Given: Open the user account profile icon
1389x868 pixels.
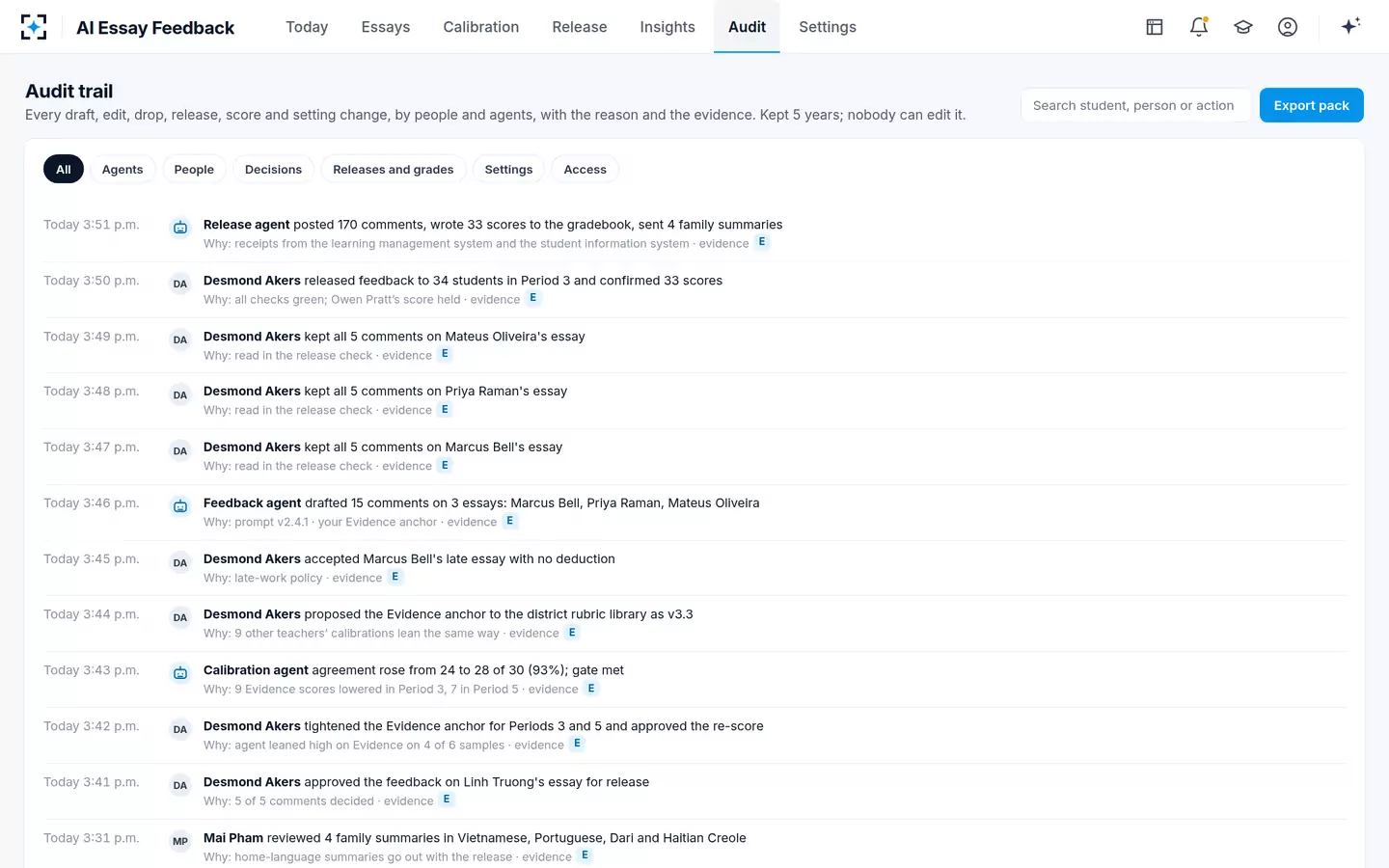Looking at the screenshot, I should coord(1288,27).
